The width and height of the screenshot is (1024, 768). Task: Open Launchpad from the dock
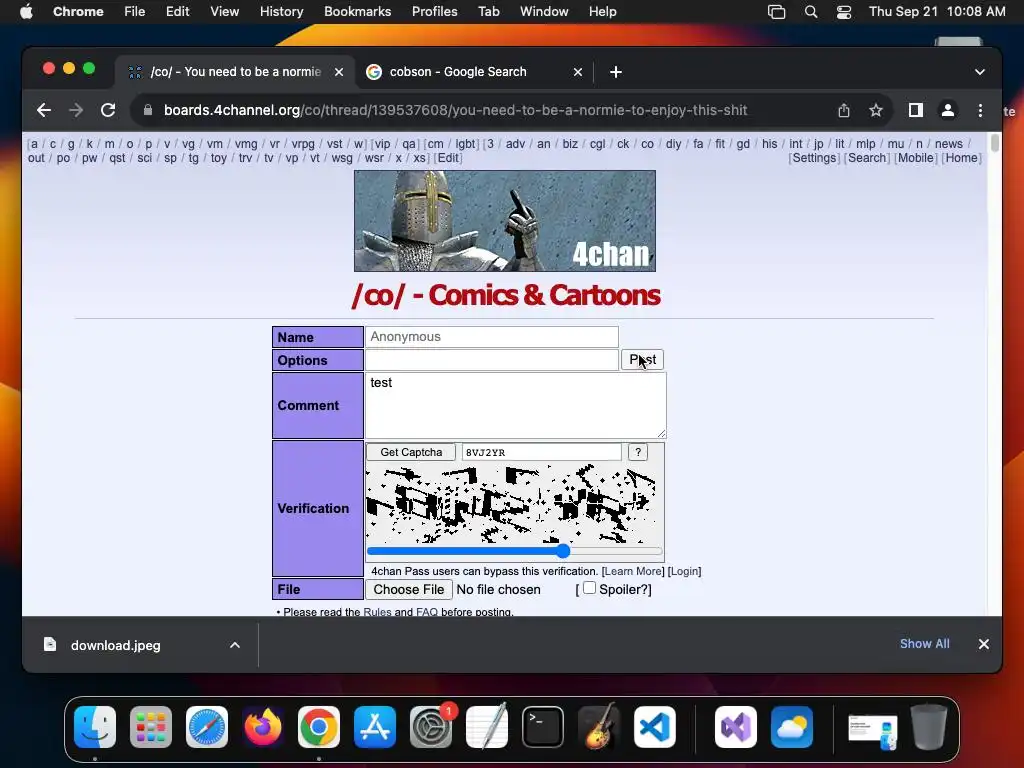coord(151,727)
